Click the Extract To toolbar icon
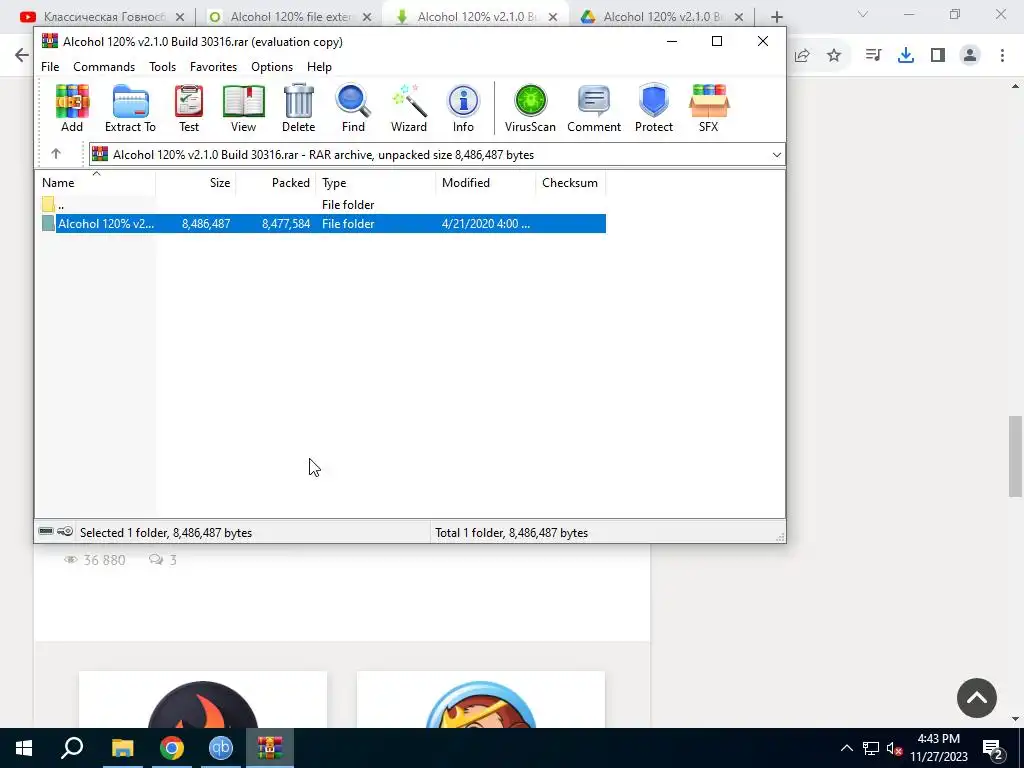 [131, 108]
